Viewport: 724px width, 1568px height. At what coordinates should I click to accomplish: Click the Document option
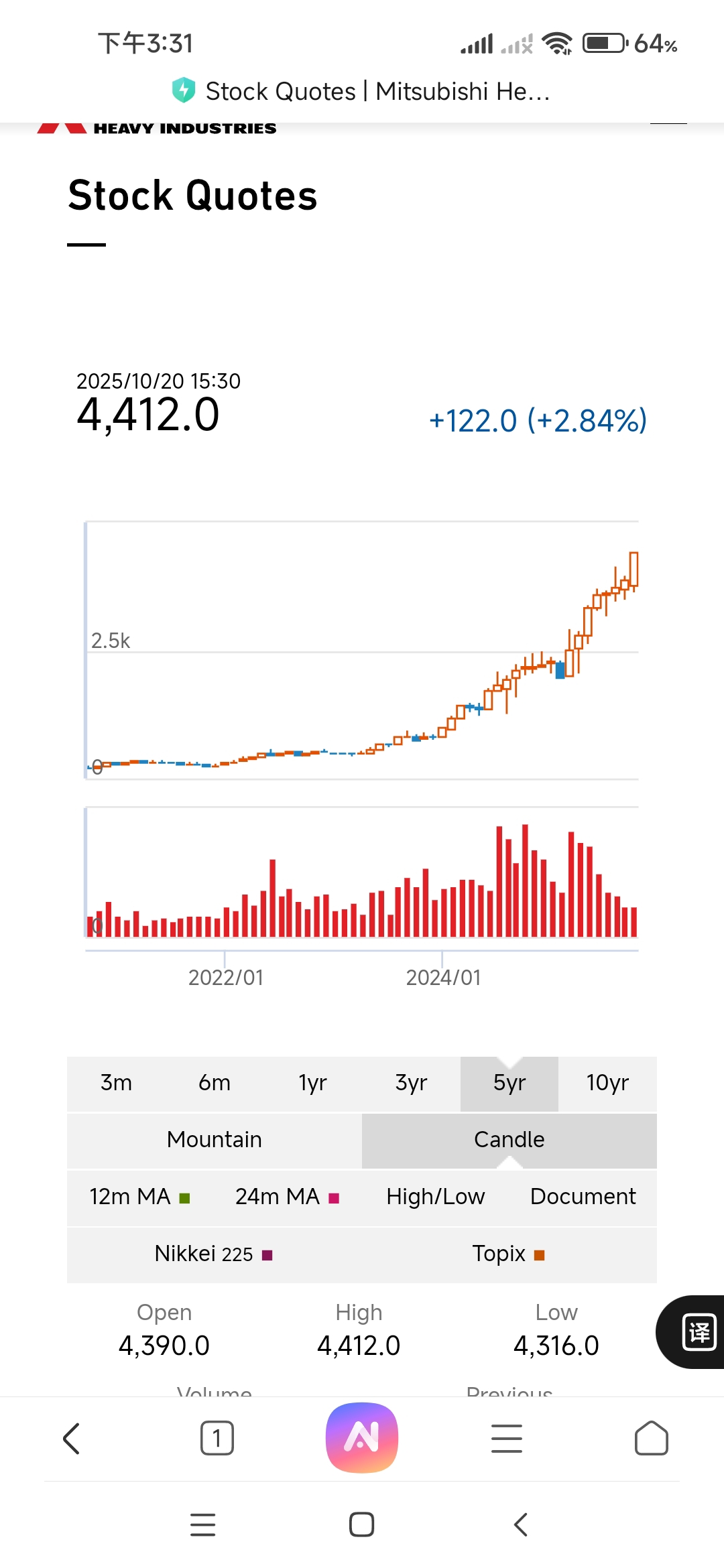click(x=583, y=1197)
